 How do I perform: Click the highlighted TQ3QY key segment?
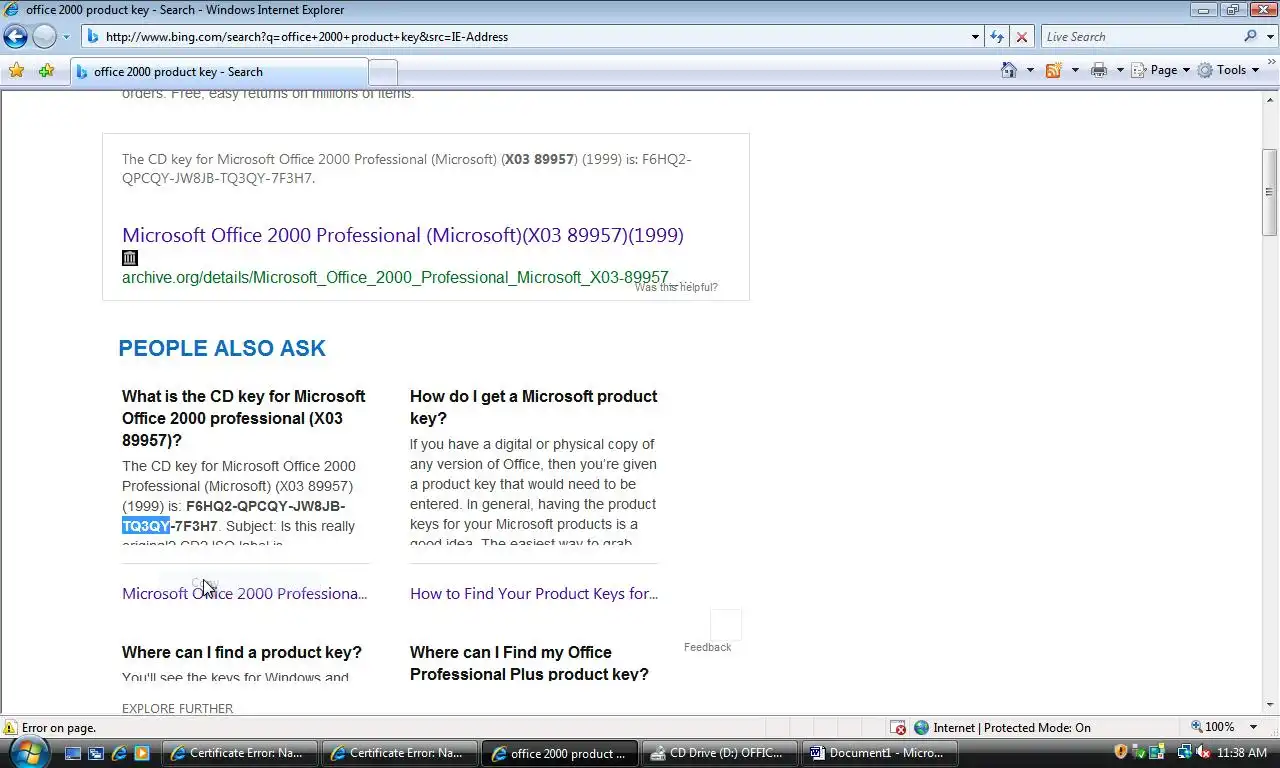pyautogui.click(x=146, y=526)
